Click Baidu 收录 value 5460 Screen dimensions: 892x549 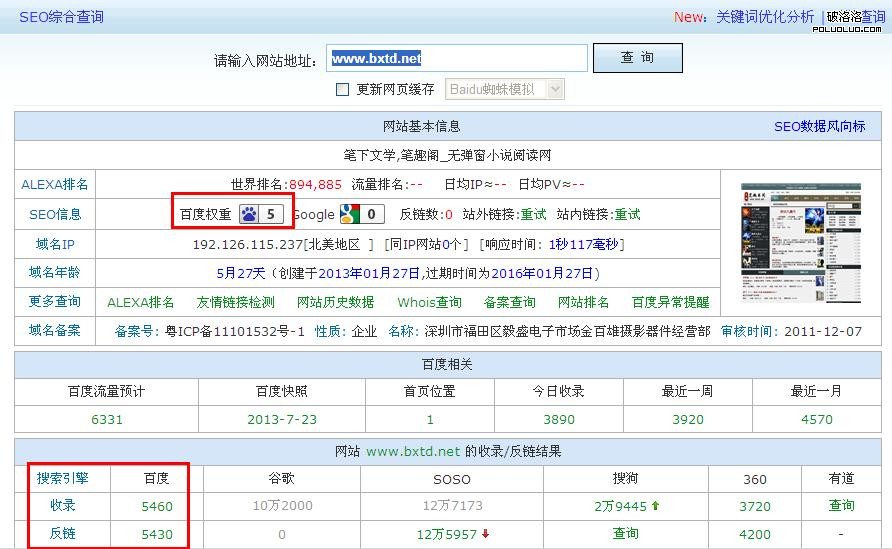coord(157,506)
